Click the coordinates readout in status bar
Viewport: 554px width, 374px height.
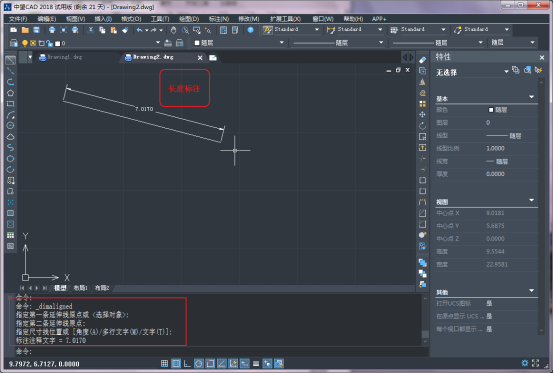44,364
